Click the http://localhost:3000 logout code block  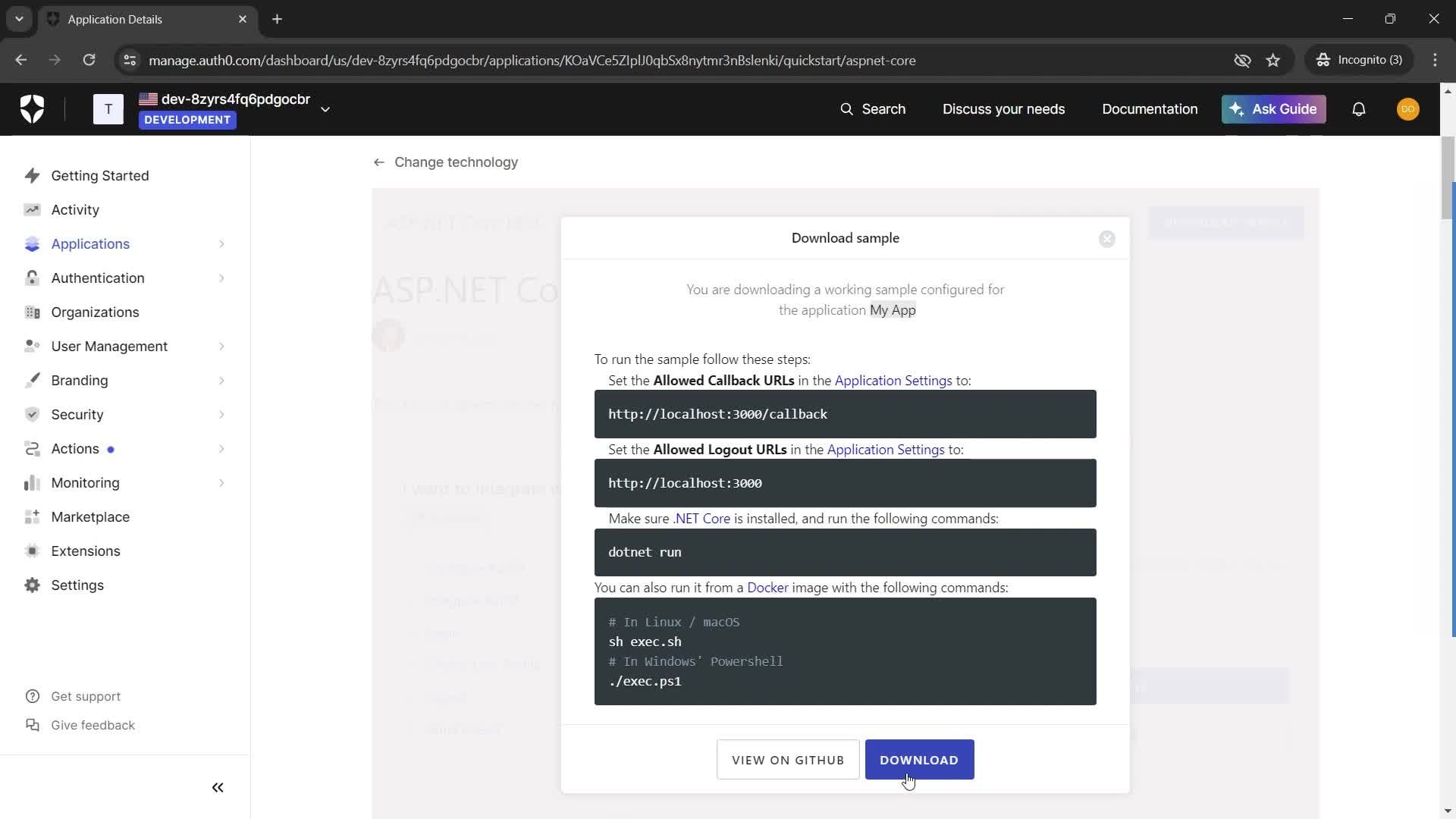(x=845, y=483)
